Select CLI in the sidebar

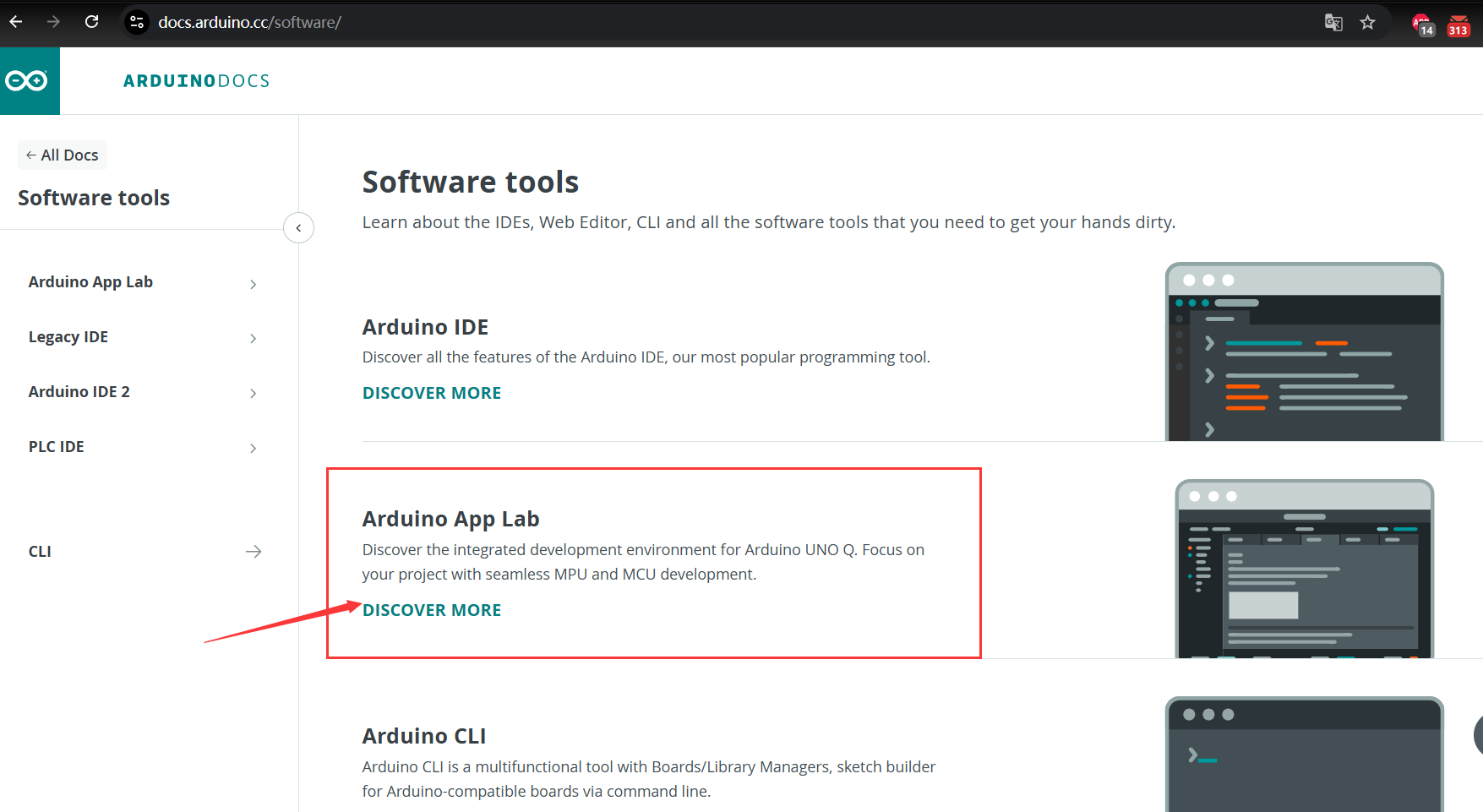(x=40, y=552)
